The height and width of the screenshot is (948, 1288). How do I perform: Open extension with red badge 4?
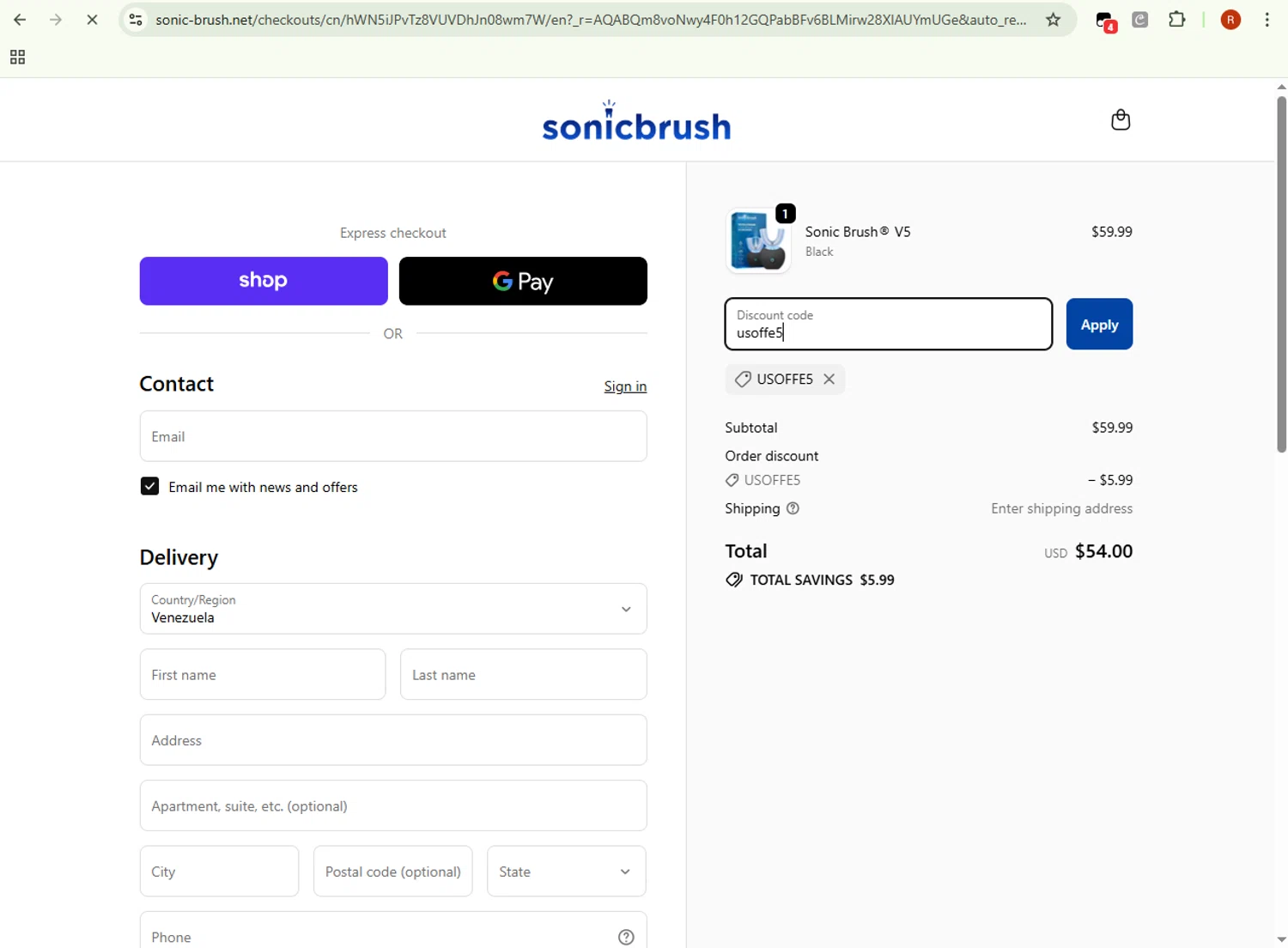[x=1105, y=21]
